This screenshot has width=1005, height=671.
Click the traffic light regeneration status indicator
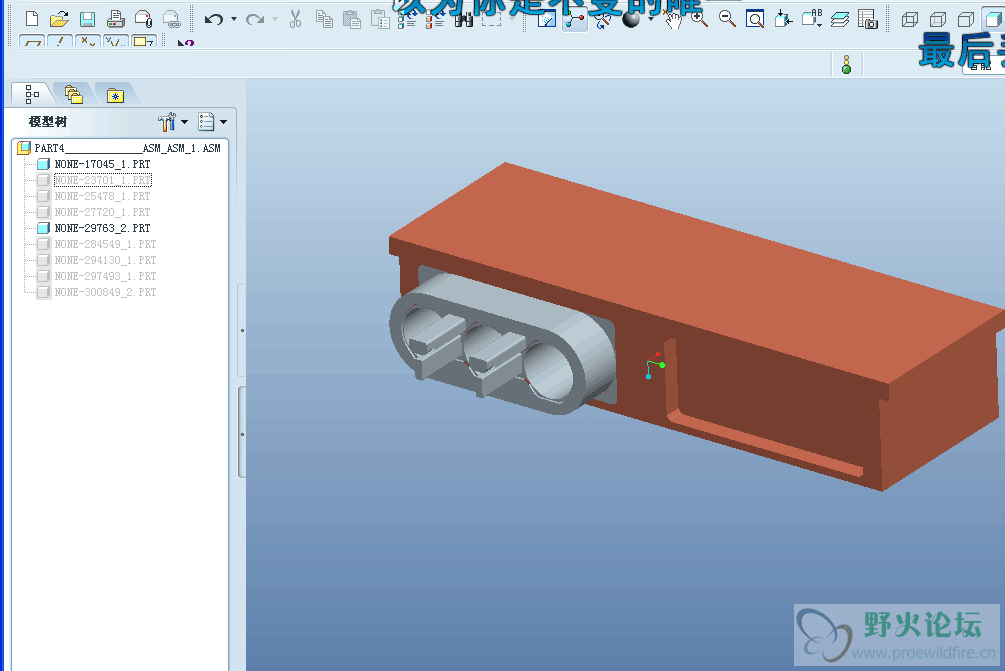(846, 65)
